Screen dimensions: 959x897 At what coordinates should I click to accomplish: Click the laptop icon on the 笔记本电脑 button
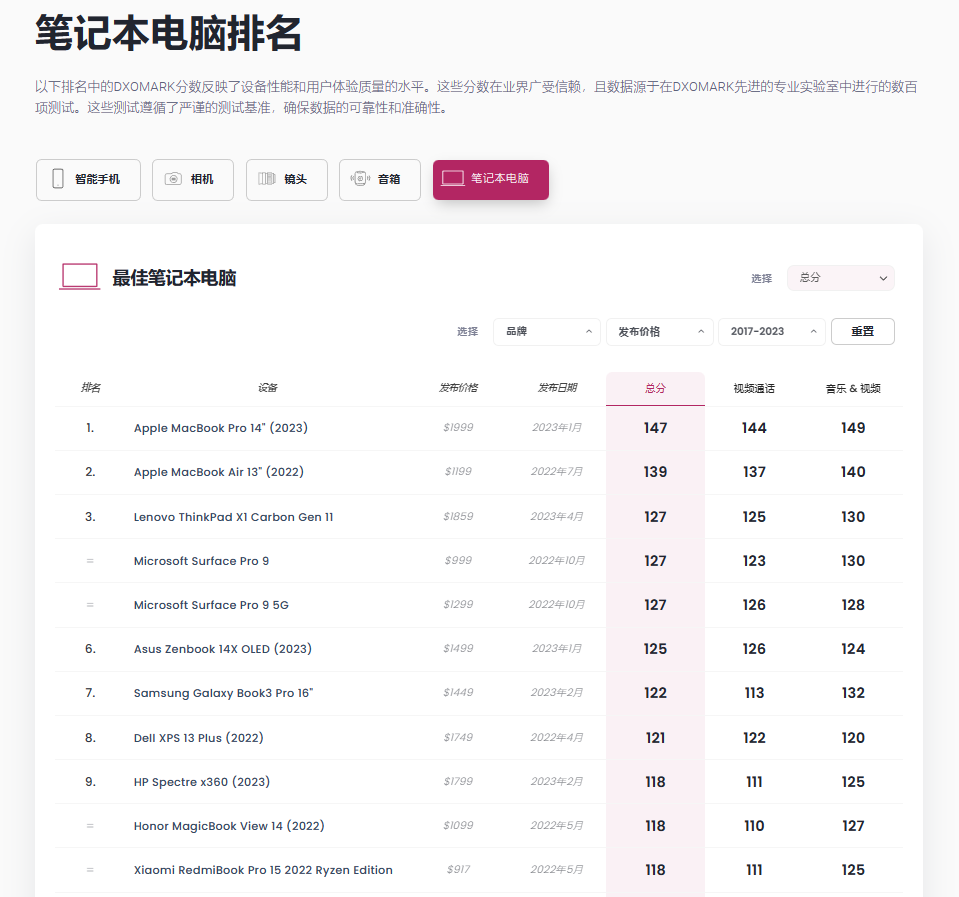pyautogui.click(x=450, y=179)
